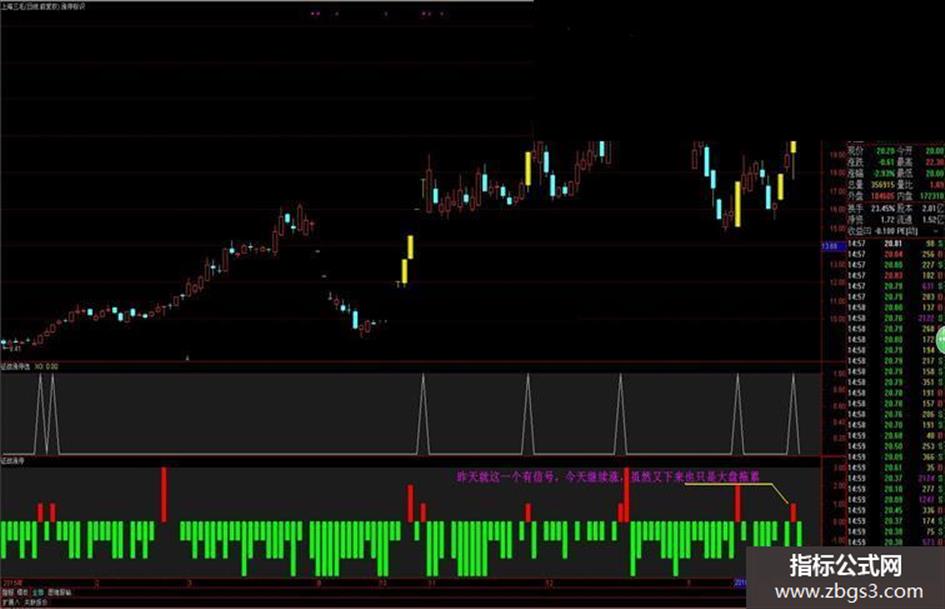Select the 涨跌 change row label
The height and width of the screenshot is (609, 945).
point(856,162)
